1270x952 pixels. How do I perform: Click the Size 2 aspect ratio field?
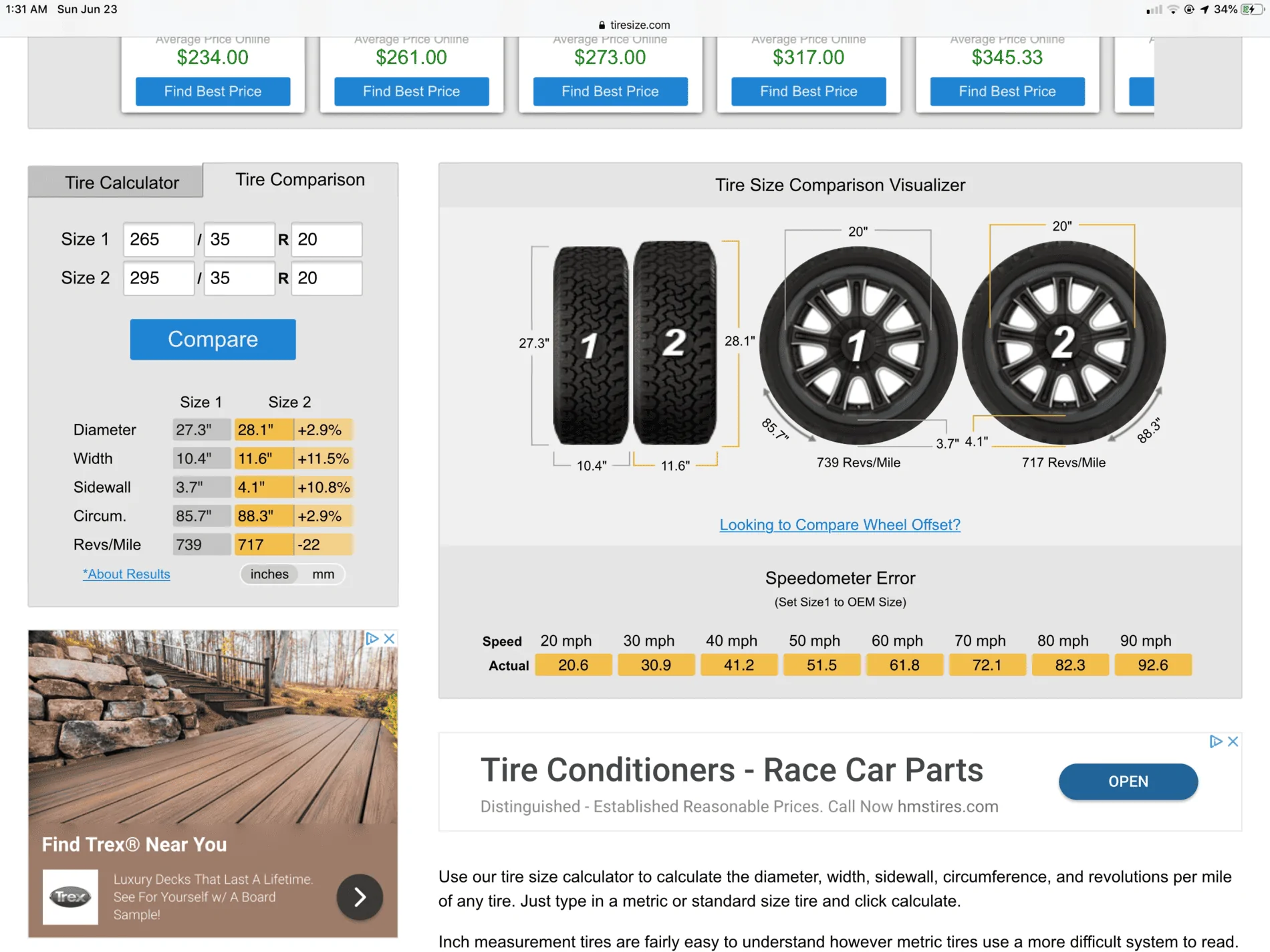tap(239, 278)
